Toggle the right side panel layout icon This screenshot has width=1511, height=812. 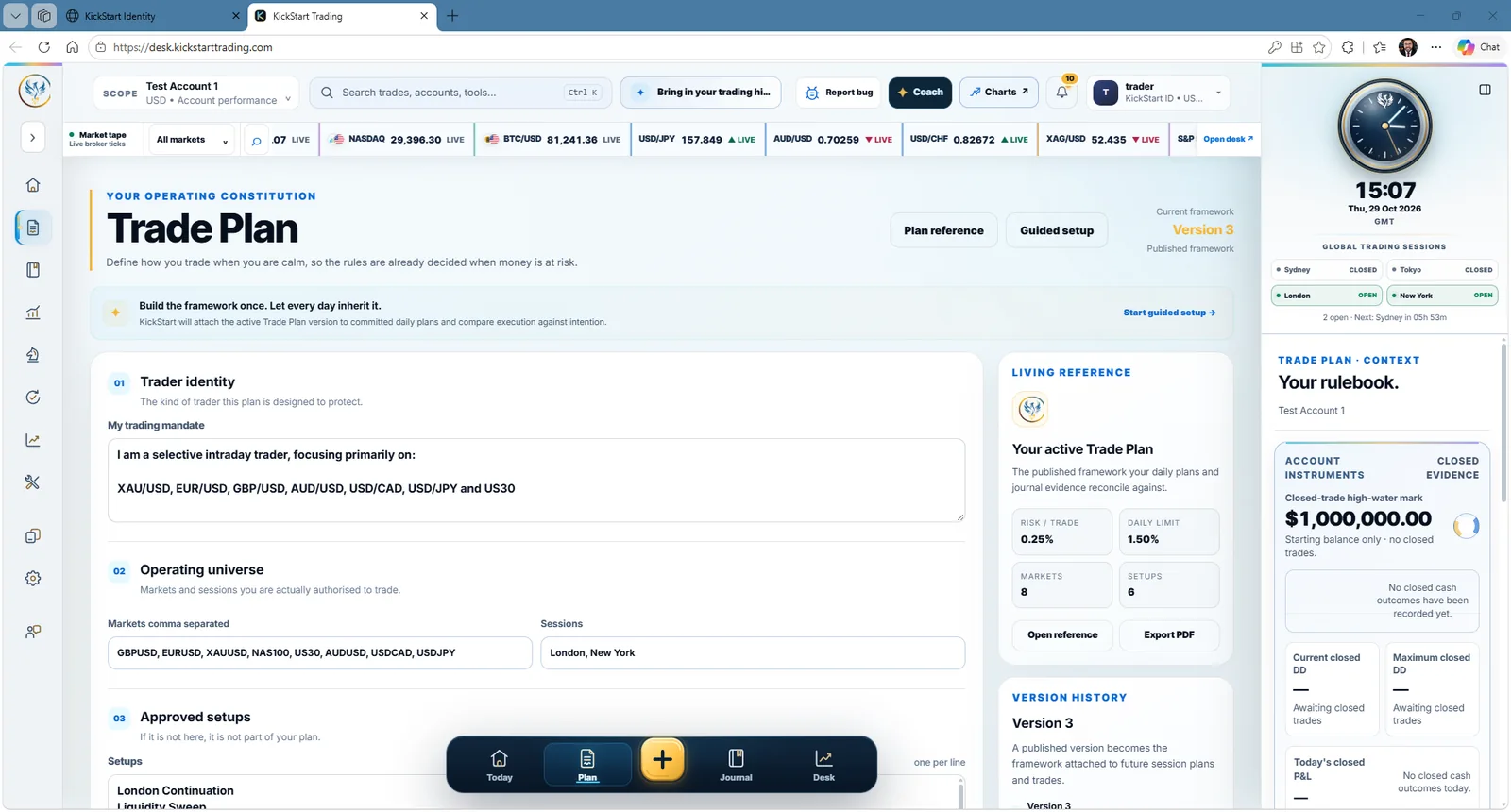tap(1485, 90)
